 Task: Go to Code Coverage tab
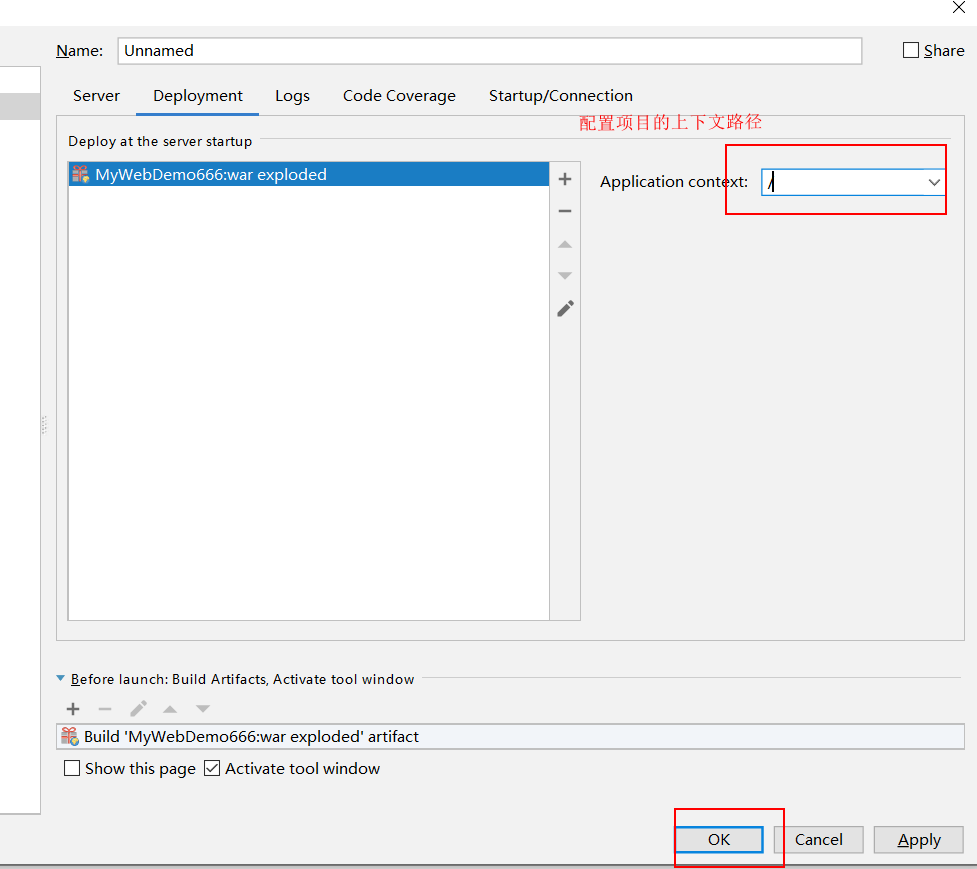pos(399,96)
